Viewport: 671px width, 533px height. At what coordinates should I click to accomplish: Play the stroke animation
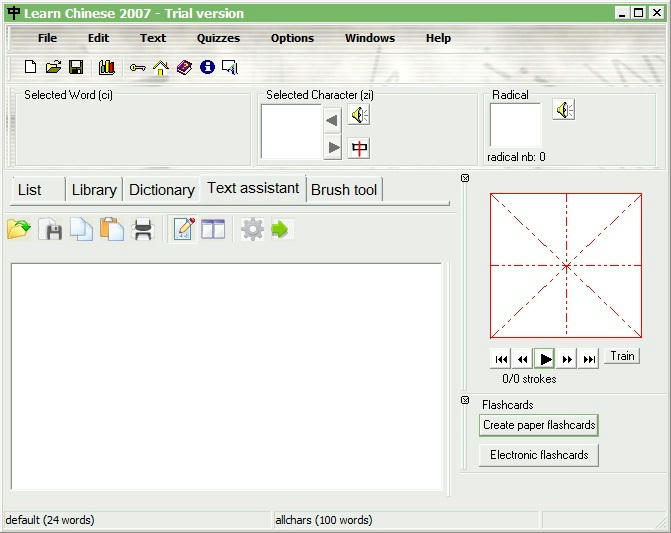click(545, 359)
